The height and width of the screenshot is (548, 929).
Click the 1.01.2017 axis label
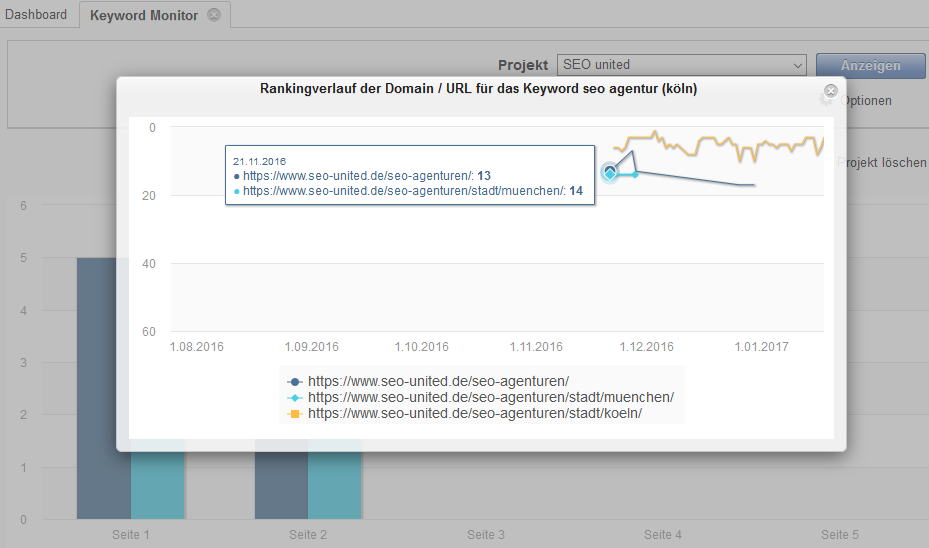[x=761, y=347]
